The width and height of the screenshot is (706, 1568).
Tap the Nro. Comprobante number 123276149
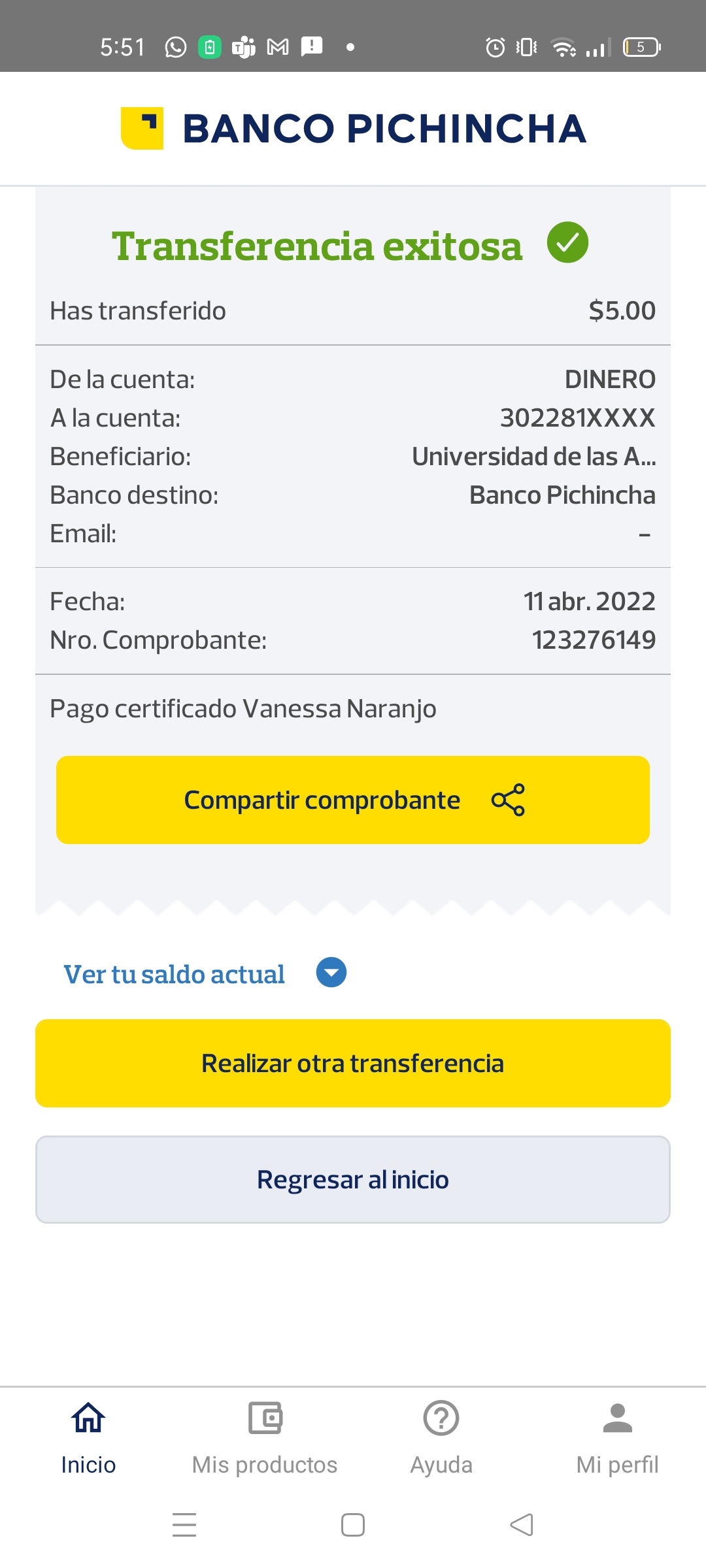click(x=594, y=640)
